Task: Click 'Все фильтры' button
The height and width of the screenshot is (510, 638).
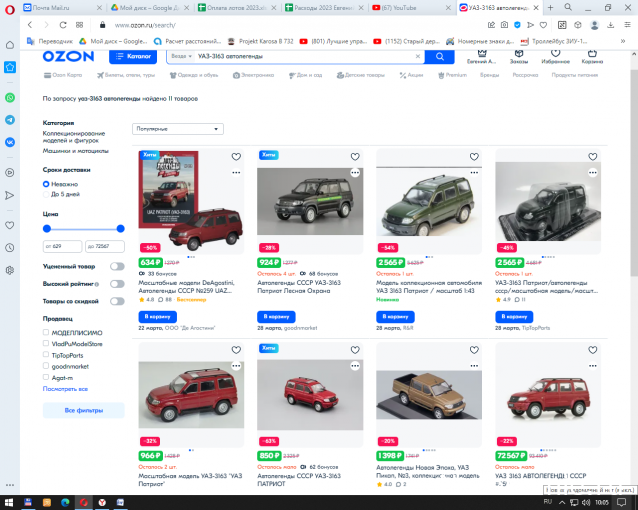Action: [83, 411]
